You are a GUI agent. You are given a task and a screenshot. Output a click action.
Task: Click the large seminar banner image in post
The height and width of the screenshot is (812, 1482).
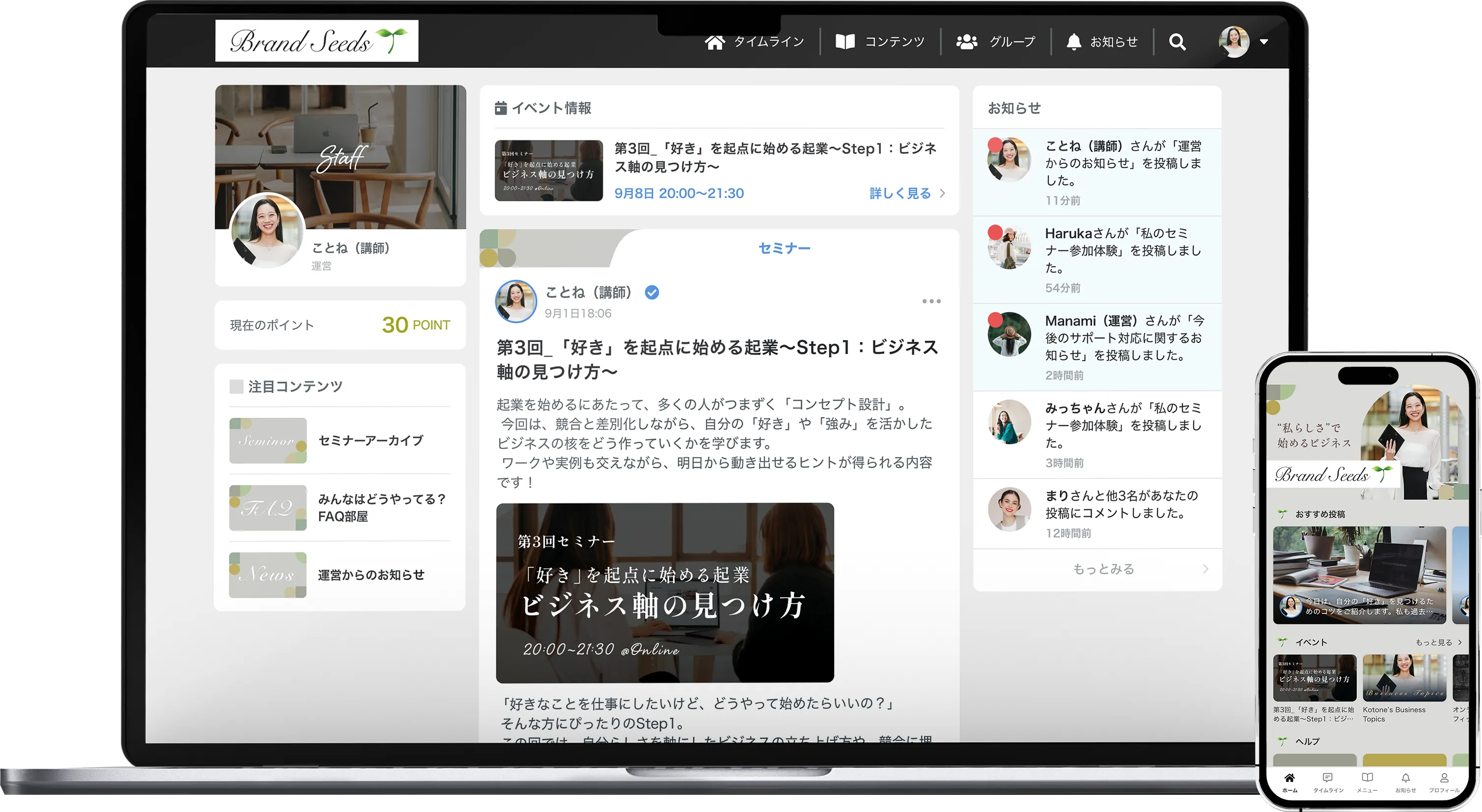coord(665,593)
